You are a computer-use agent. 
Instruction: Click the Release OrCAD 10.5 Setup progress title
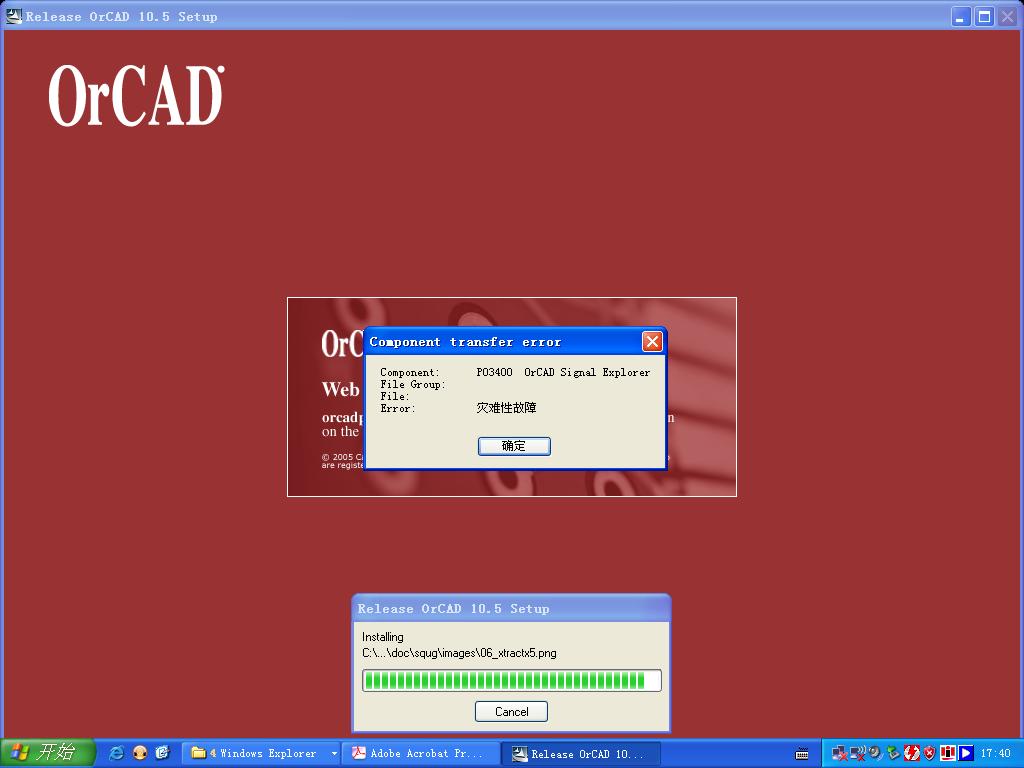click(453, 609)
